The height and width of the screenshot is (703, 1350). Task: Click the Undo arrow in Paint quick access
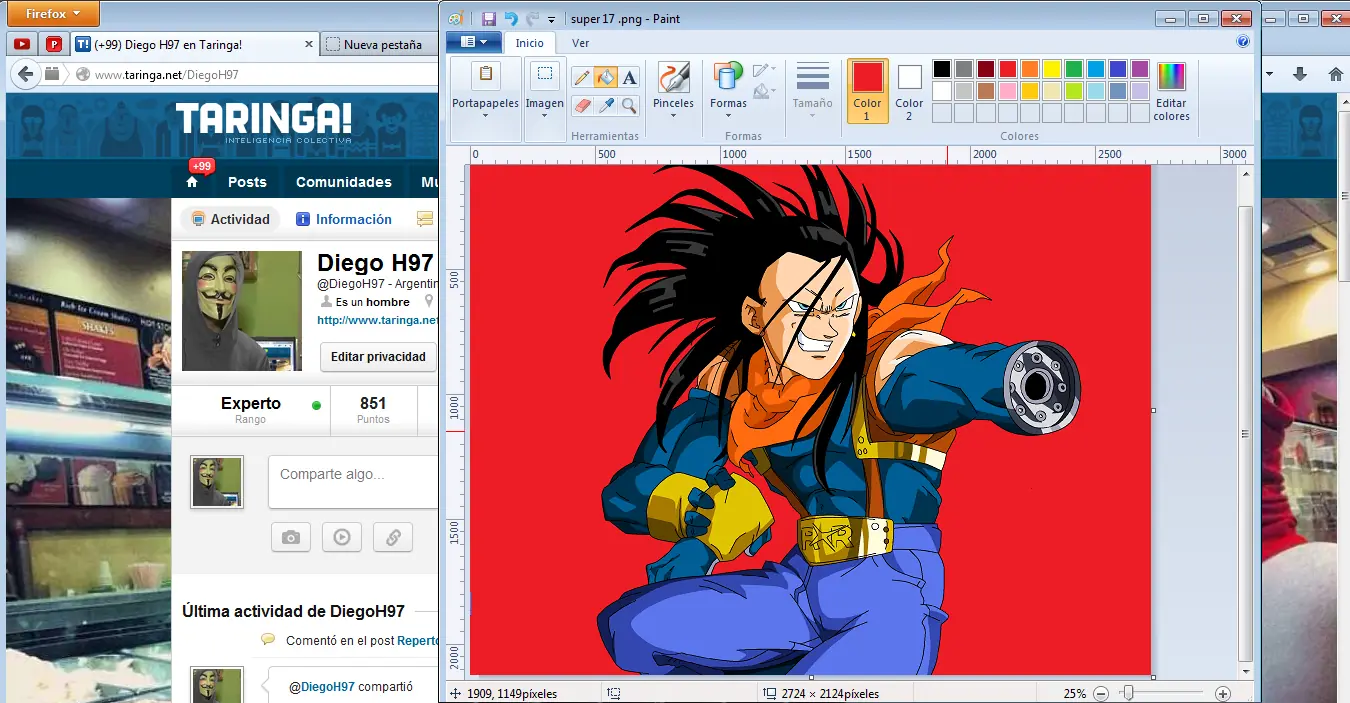tap(511, 18)
